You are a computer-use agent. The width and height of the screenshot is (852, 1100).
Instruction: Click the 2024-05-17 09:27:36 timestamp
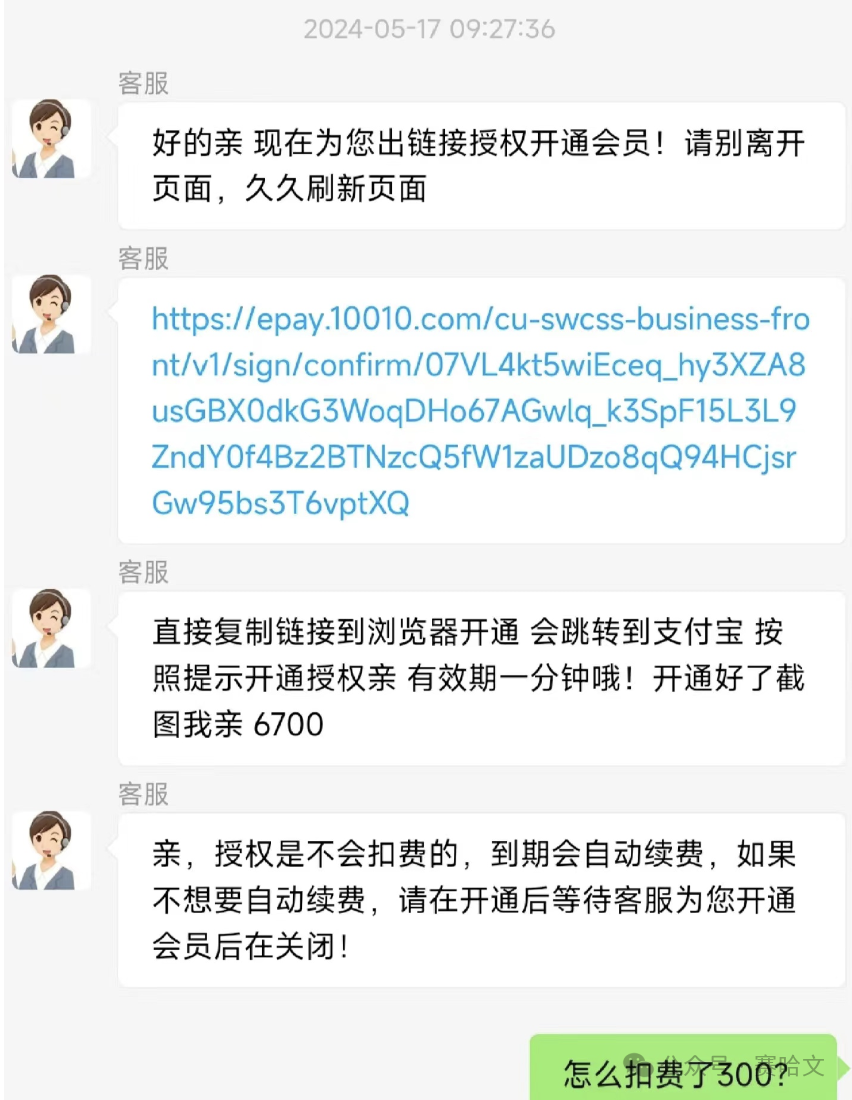point(429,29)
